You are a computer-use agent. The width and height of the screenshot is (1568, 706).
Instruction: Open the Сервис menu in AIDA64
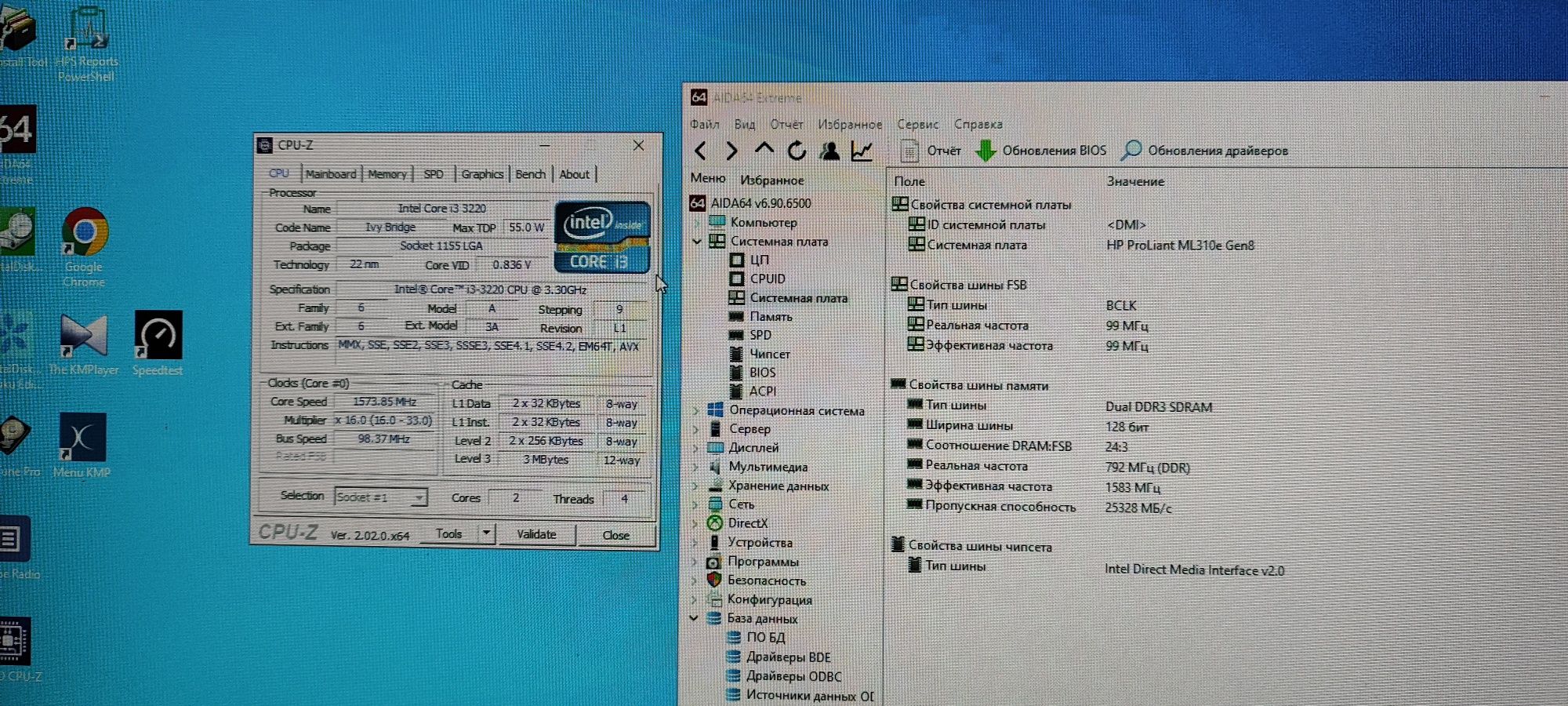918,124
